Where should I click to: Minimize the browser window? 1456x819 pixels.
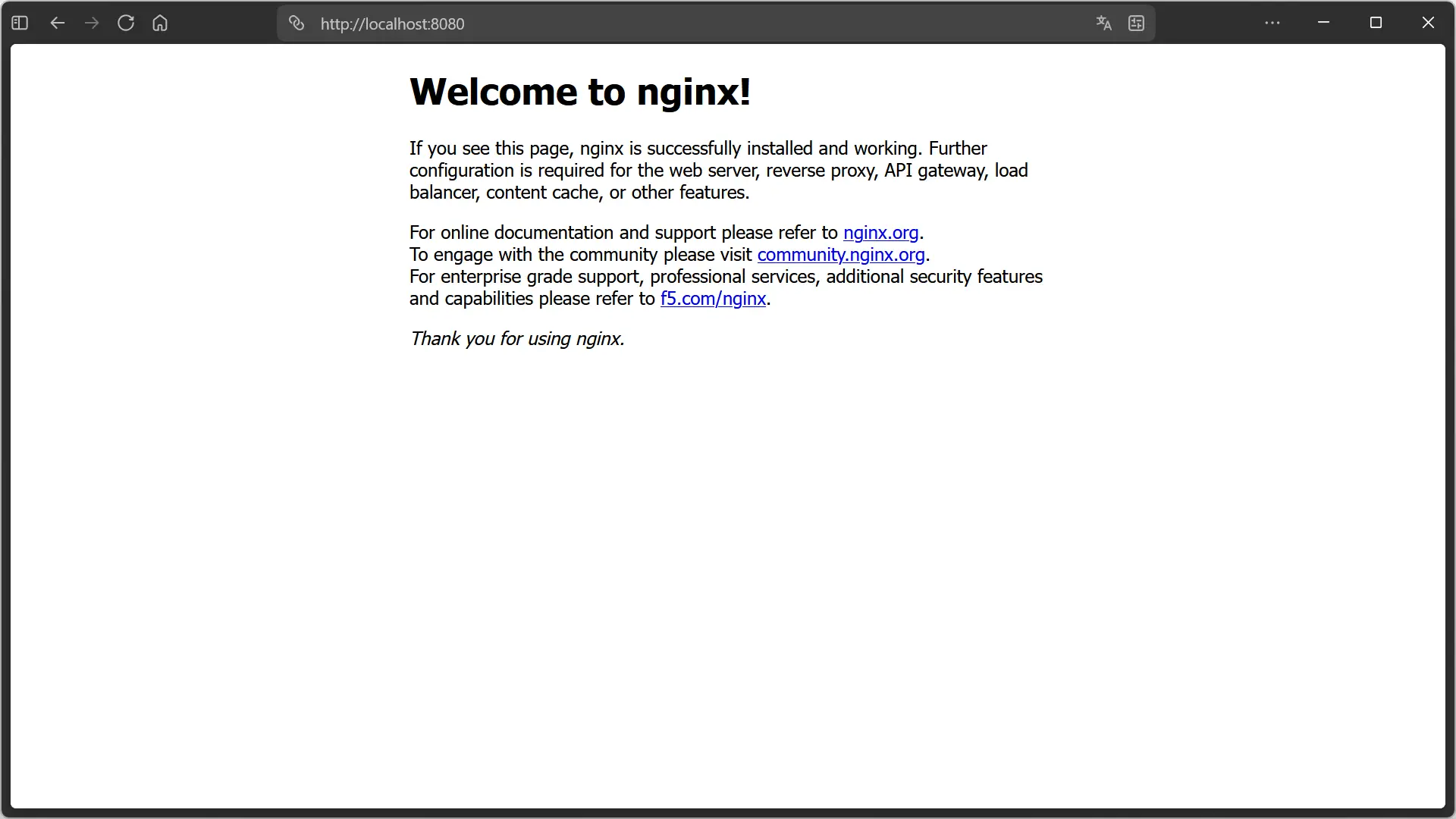tap(1324, 23)
